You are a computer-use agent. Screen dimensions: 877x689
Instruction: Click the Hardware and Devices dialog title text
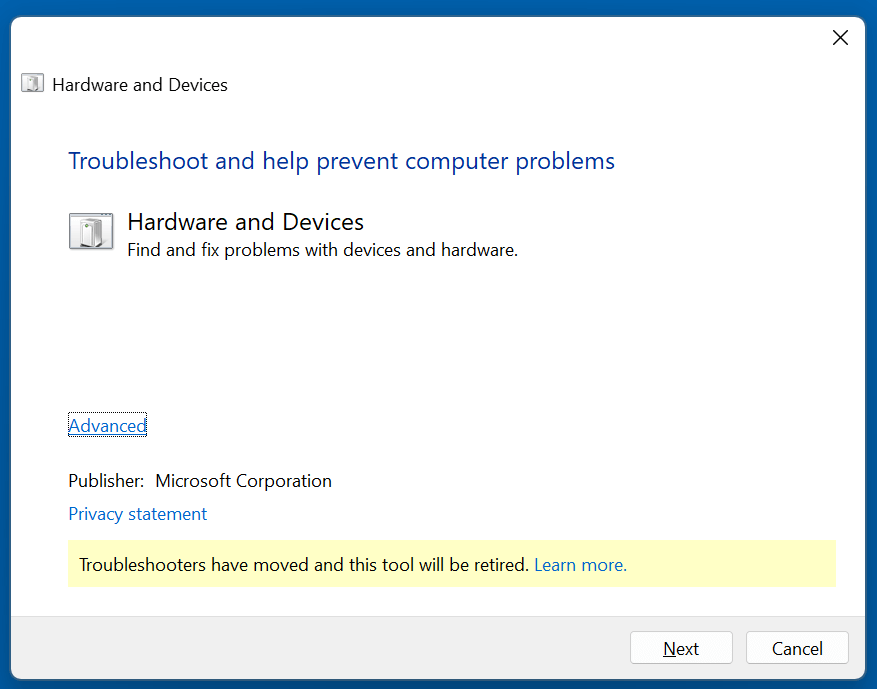139,84
